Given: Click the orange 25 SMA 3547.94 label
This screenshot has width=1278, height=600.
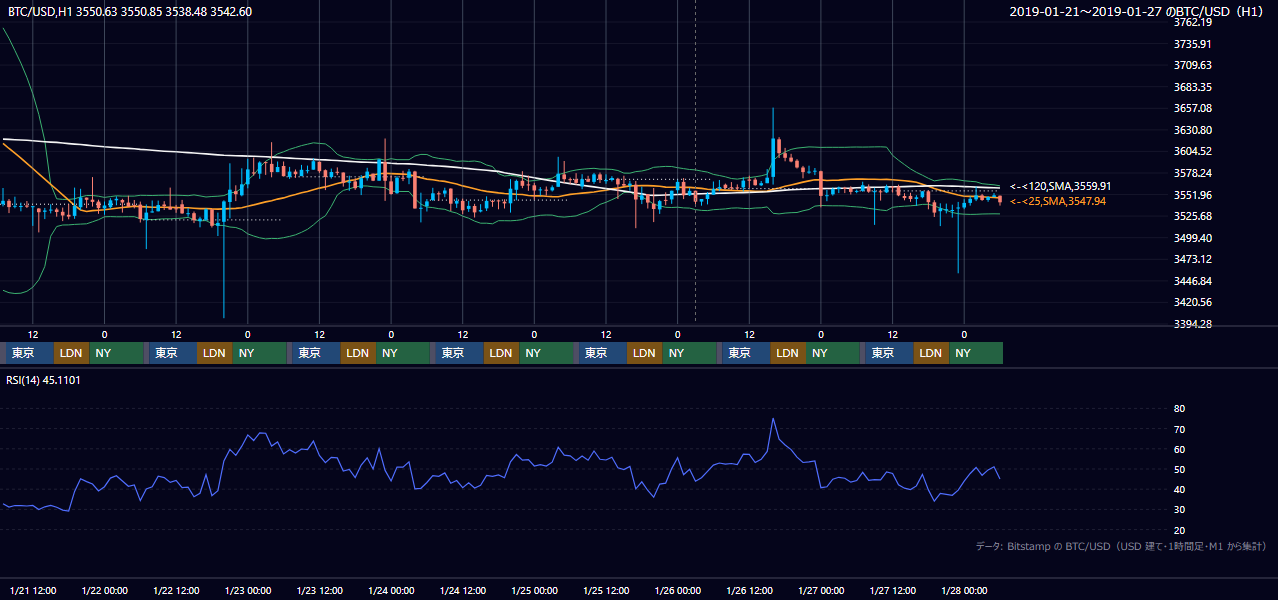Looking at the screenshot, I should pyautogui.click(x=1058, y=201).
